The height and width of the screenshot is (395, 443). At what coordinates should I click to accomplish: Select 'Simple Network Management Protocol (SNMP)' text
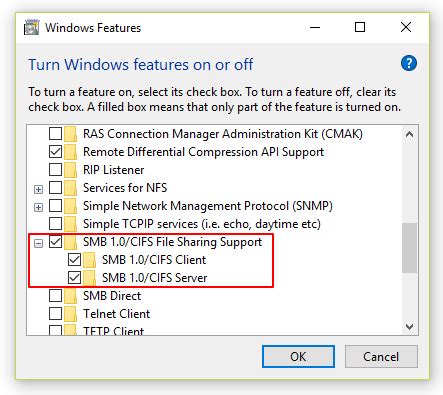[208, 206]
